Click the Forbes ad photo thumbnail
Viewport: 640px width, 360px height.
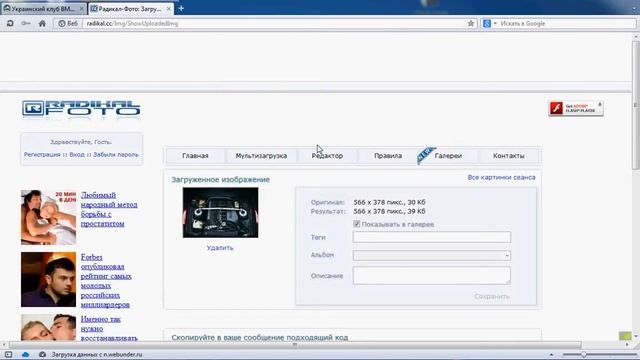(49, 279)
